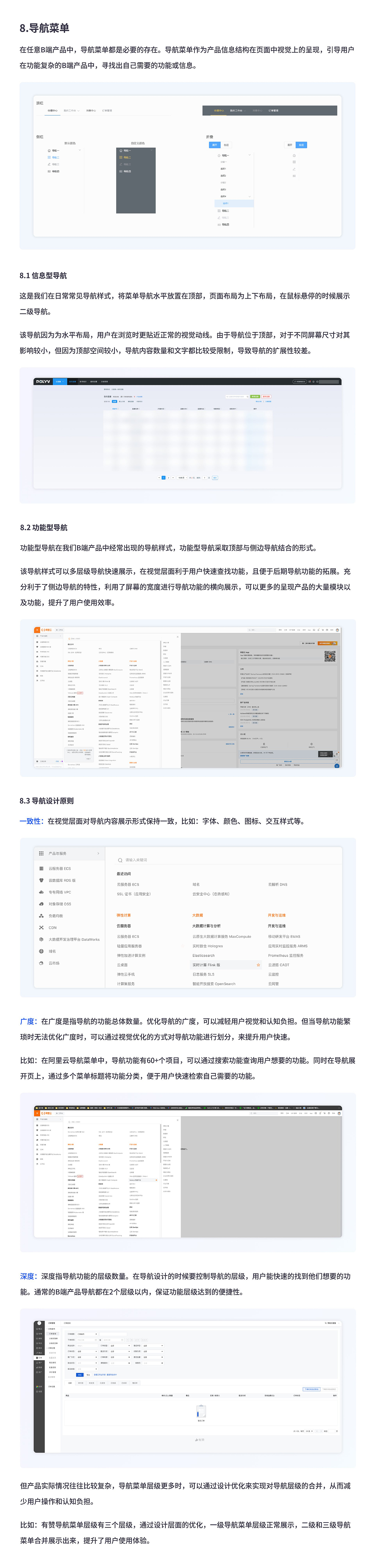This screenshot has width=375, height=1568.
Task: Open 应用实时监控服务 ARMS link
Action: [x=287, y=946]
